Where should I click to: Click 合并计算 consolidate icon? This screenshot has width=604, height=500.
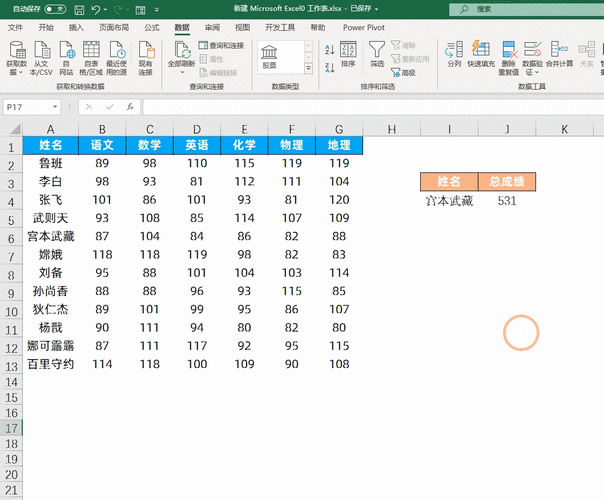(x=559, y=55)
